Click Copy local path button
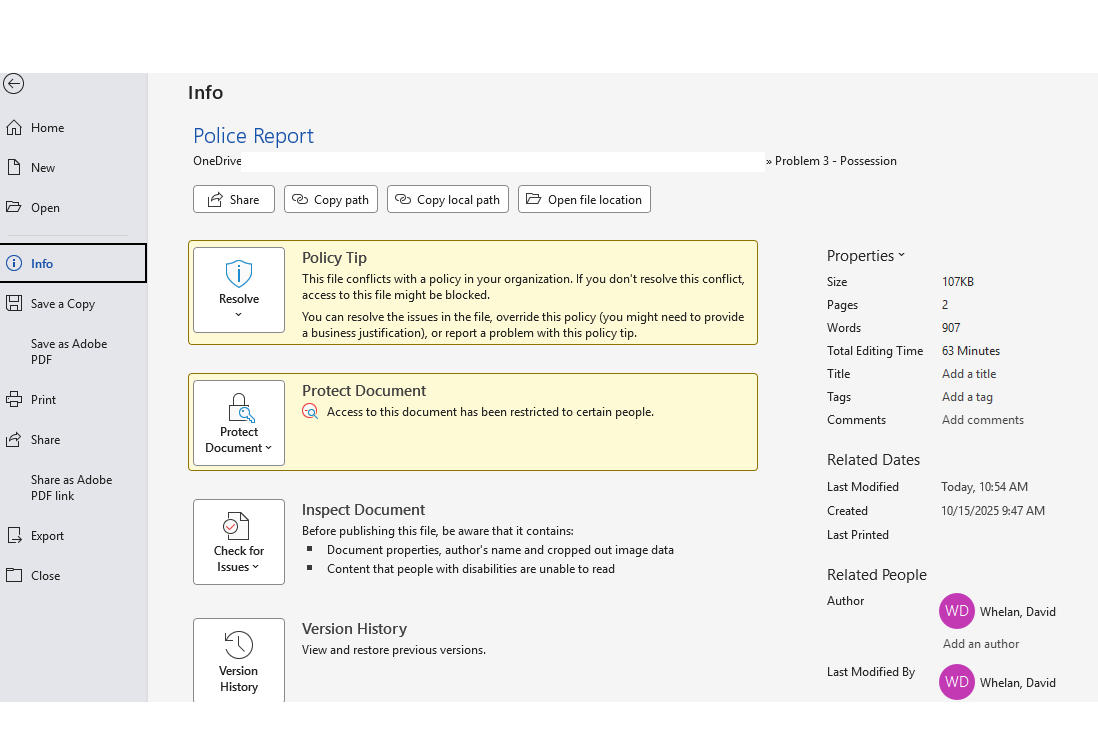Viewport: 1098px width, 756px height. [447, 200]
